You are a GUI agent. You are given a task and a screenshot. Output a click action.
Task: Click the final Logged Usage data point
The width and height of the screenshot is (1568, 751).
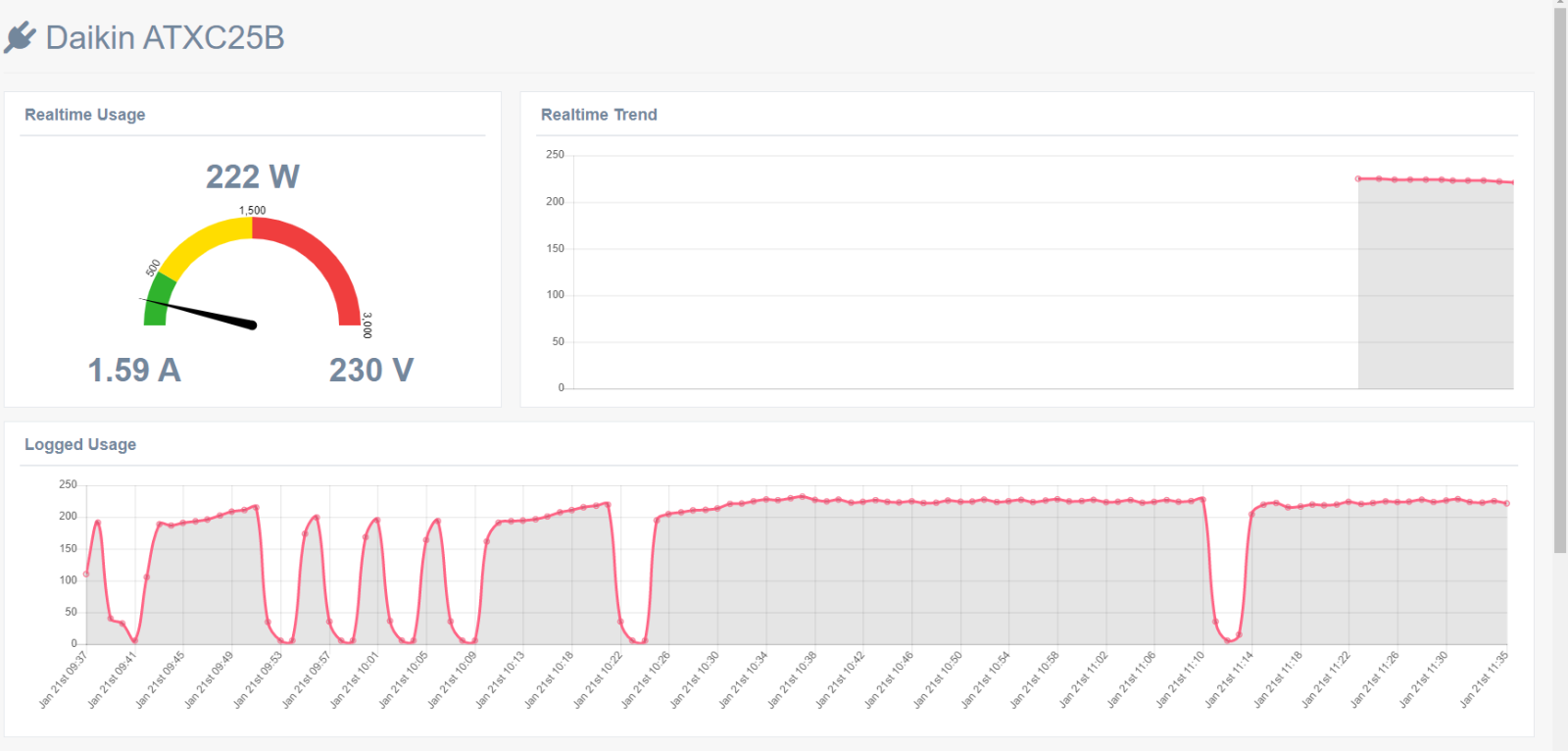pos(1507,504)
